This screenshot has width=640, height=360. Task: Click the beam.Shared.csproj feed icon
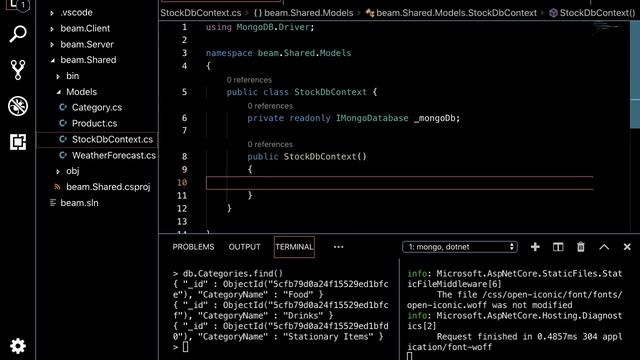pyautogui.click(x=57, y=187)
